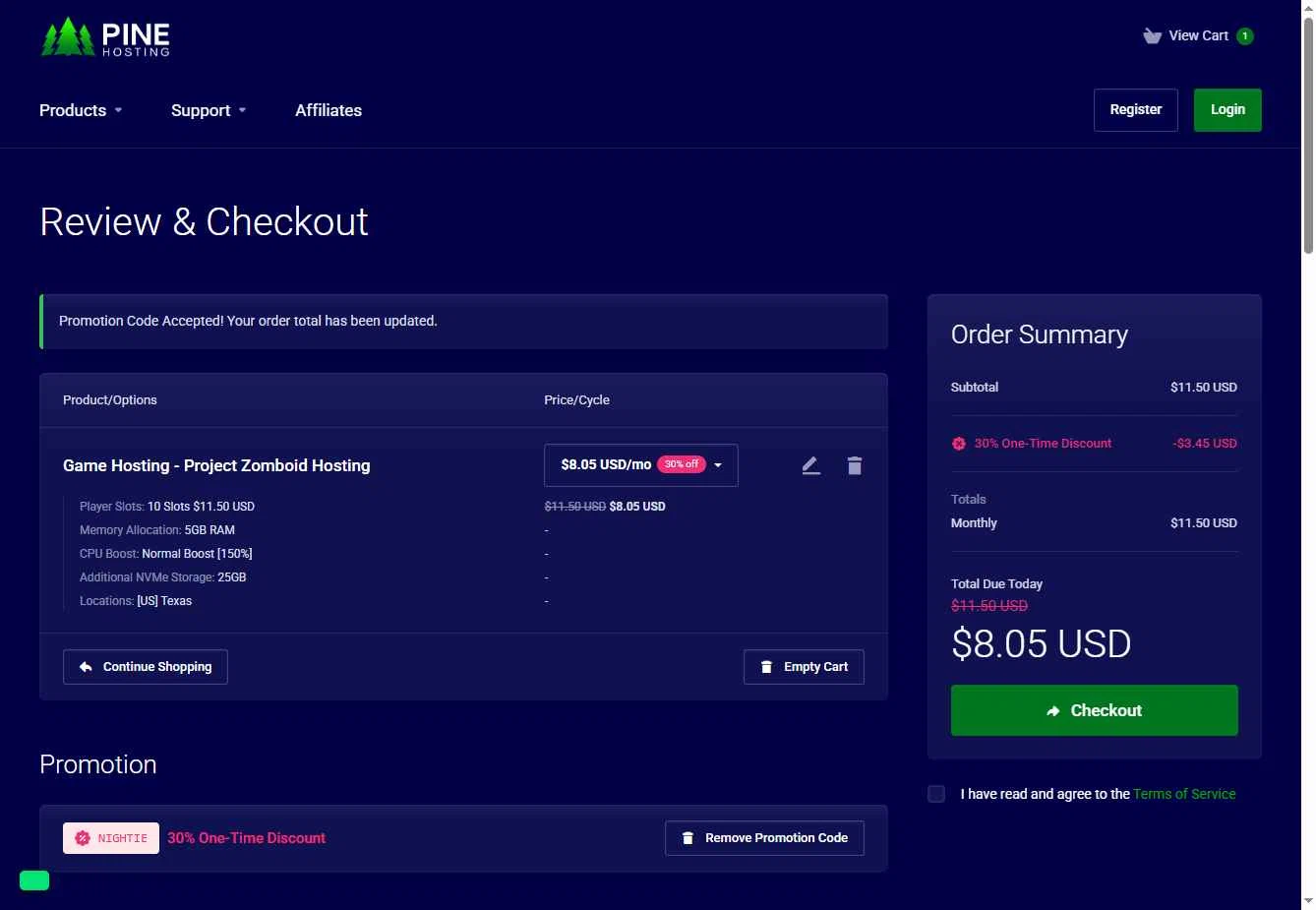Click Continue Shopping
This screenshot has height=910, width=1316.
coord(146,667)
